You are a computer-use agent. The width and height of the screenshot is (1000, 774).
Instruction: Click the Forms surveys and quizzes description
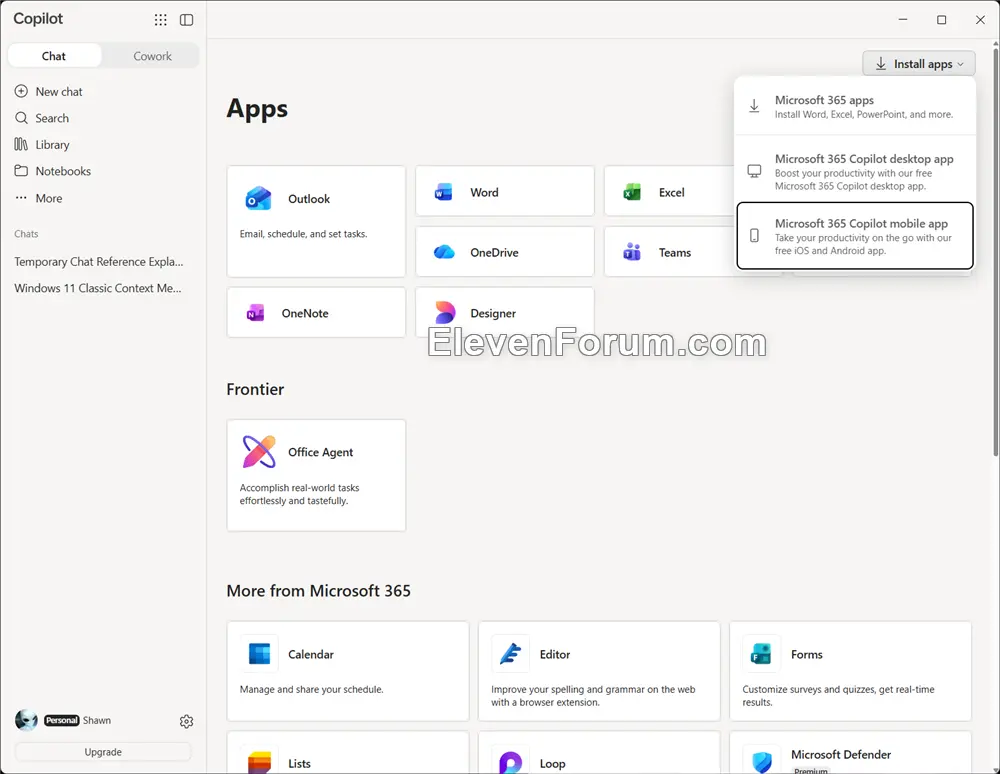click(838, 696)
